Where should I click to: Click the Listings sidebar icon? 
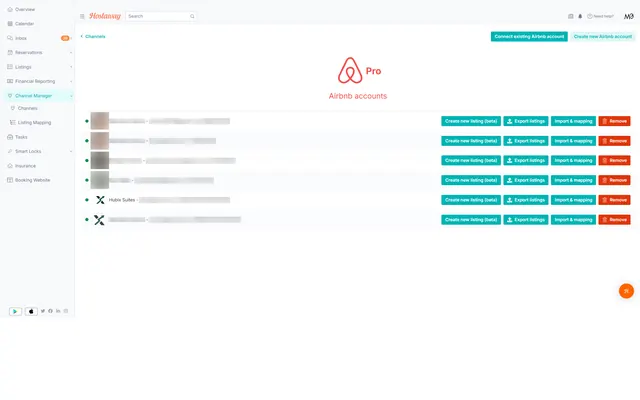(x=10, y=67)
